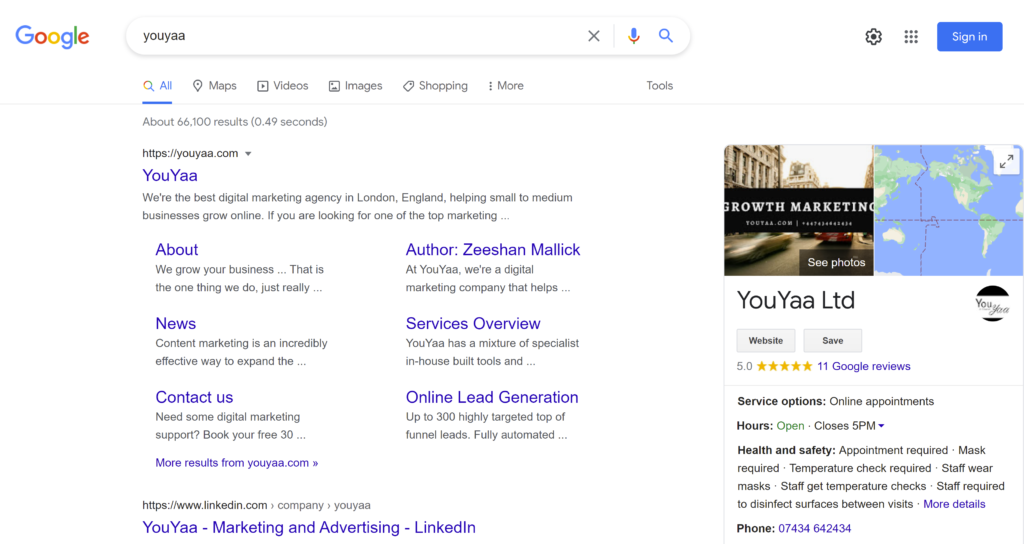
Task: Open the Contact us sitelink
Action: [194, 397]
